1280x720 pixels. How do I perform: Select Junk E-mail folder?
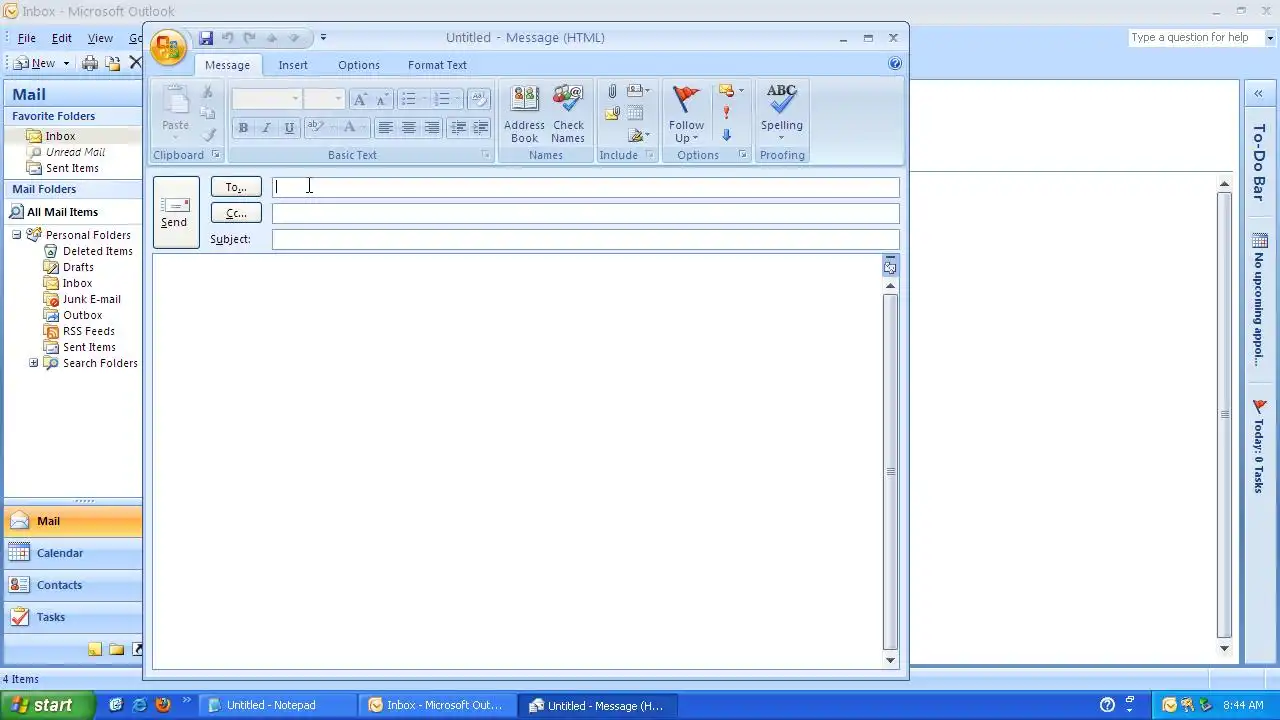pos(92,299)
